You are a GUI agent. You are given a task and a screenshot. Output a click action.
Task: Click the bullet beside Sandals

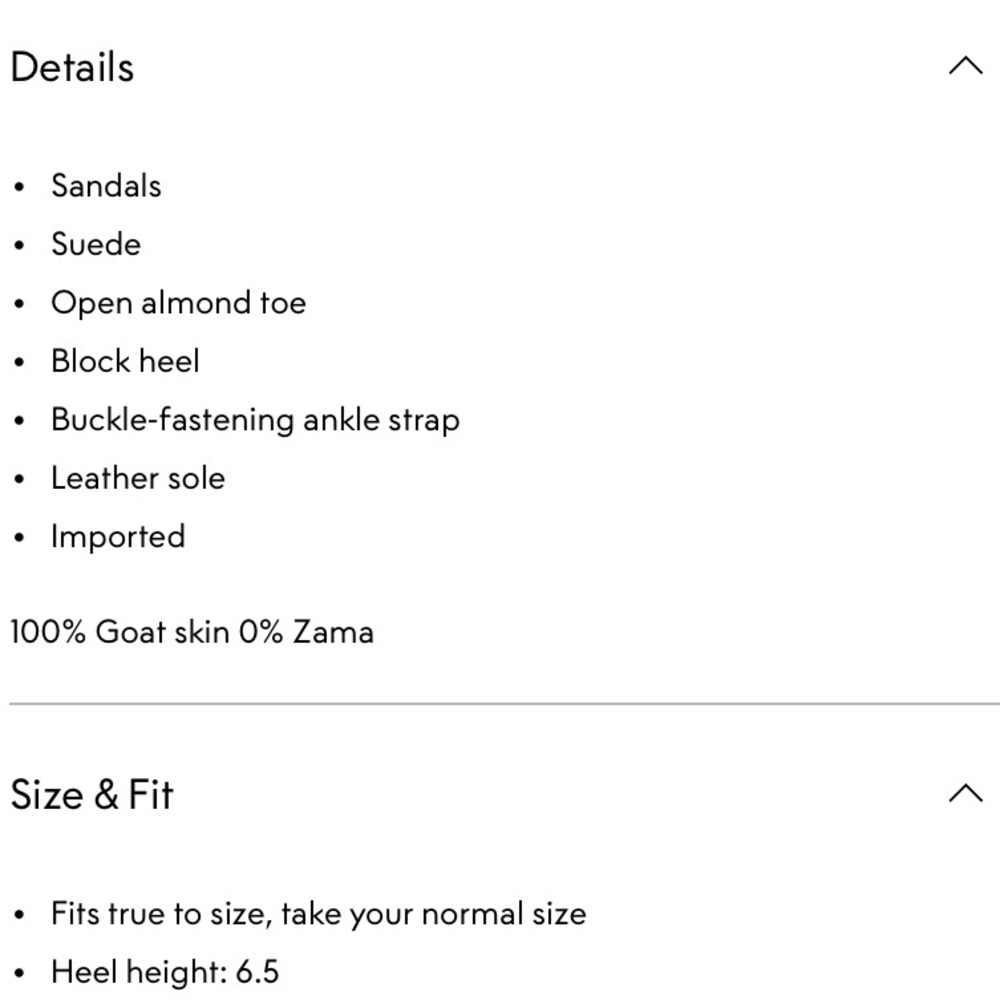click(x=19, y=188)
